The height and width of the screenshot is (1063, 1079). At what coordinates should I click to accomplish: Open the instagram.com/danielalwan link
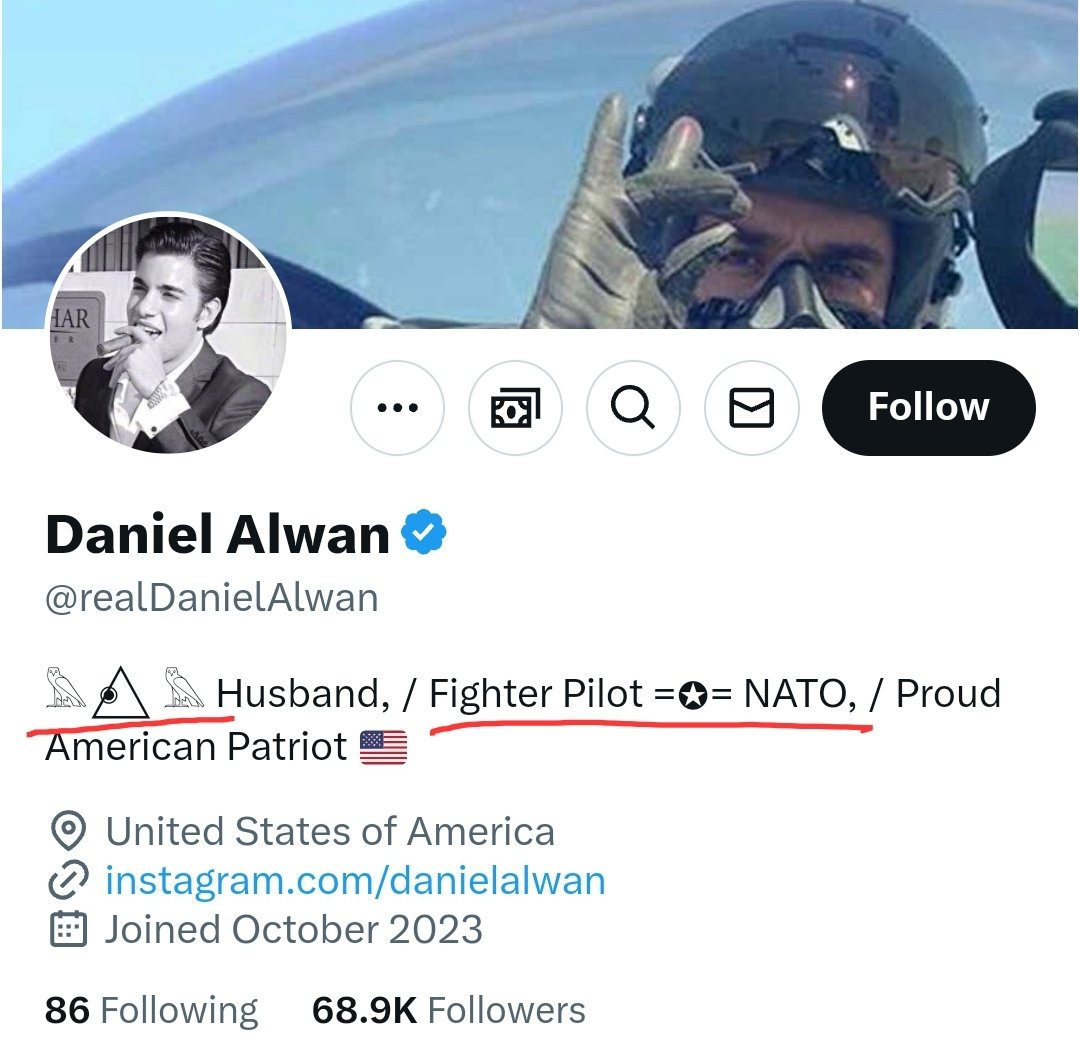pos(355,881)
